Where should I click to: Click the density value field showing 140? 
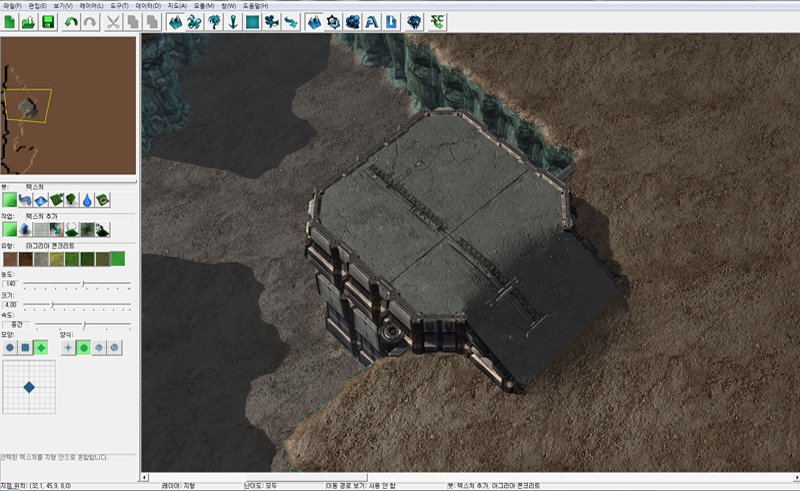pos(11,283)
